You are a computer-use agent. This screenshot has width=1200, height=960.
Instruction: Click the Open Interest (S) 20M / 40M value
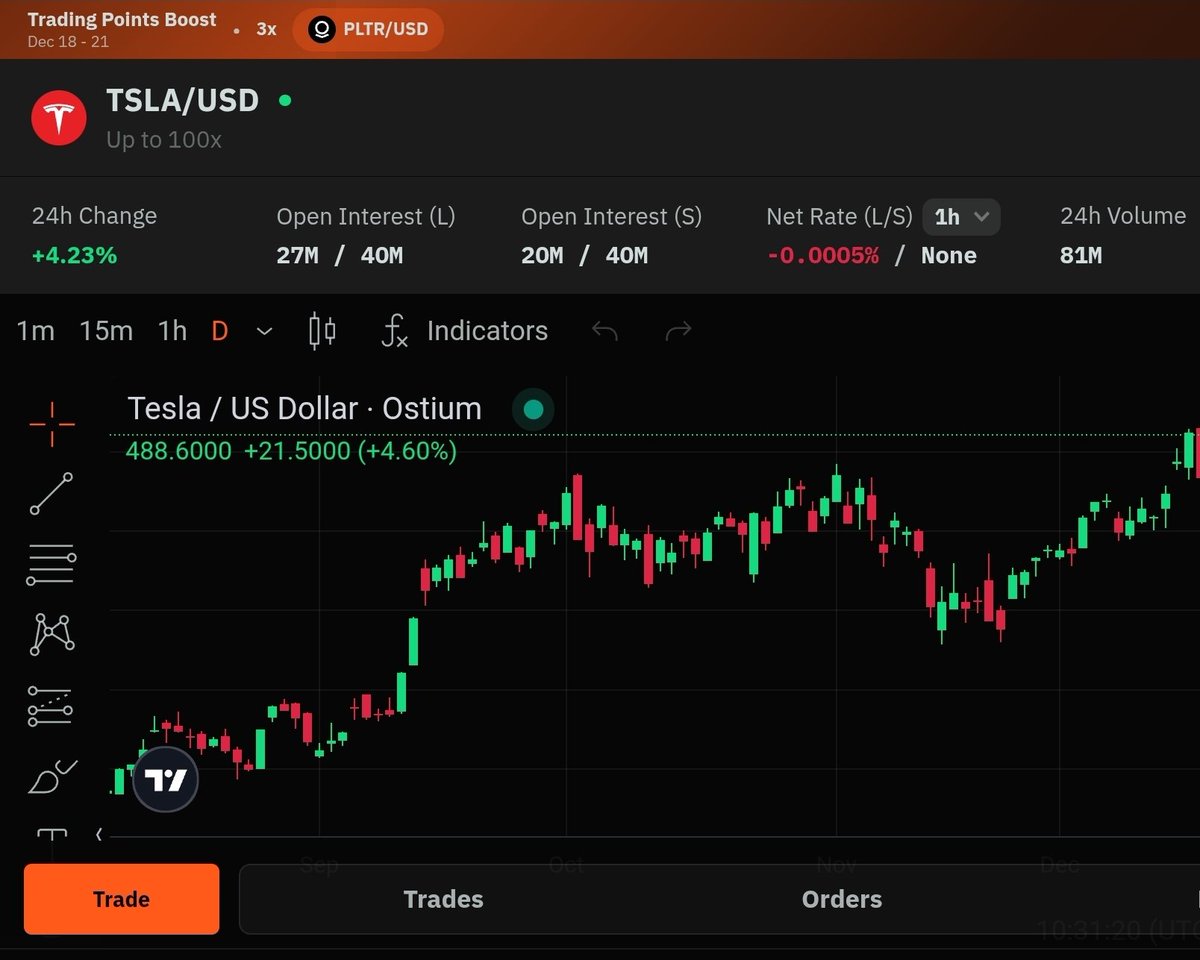click(584, 255)
